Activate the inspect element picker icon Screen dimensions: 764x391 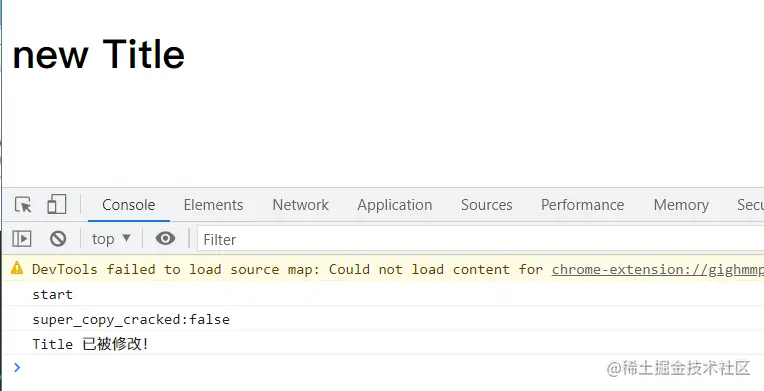pos(23,205)
